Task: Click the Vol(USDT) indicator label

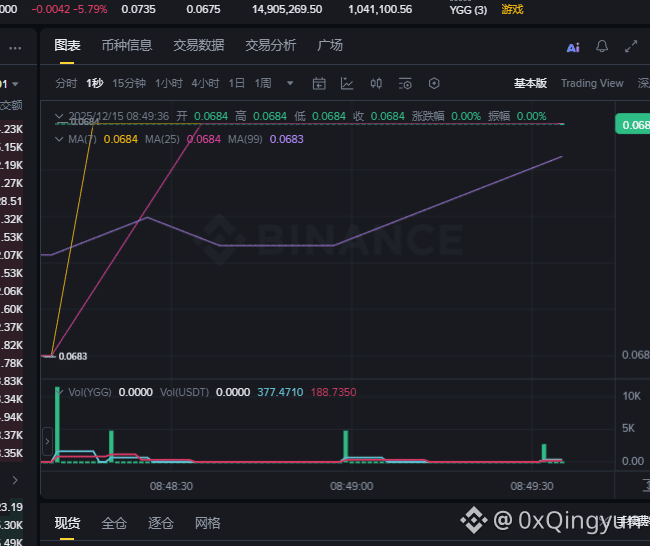Action: point(184,392)
